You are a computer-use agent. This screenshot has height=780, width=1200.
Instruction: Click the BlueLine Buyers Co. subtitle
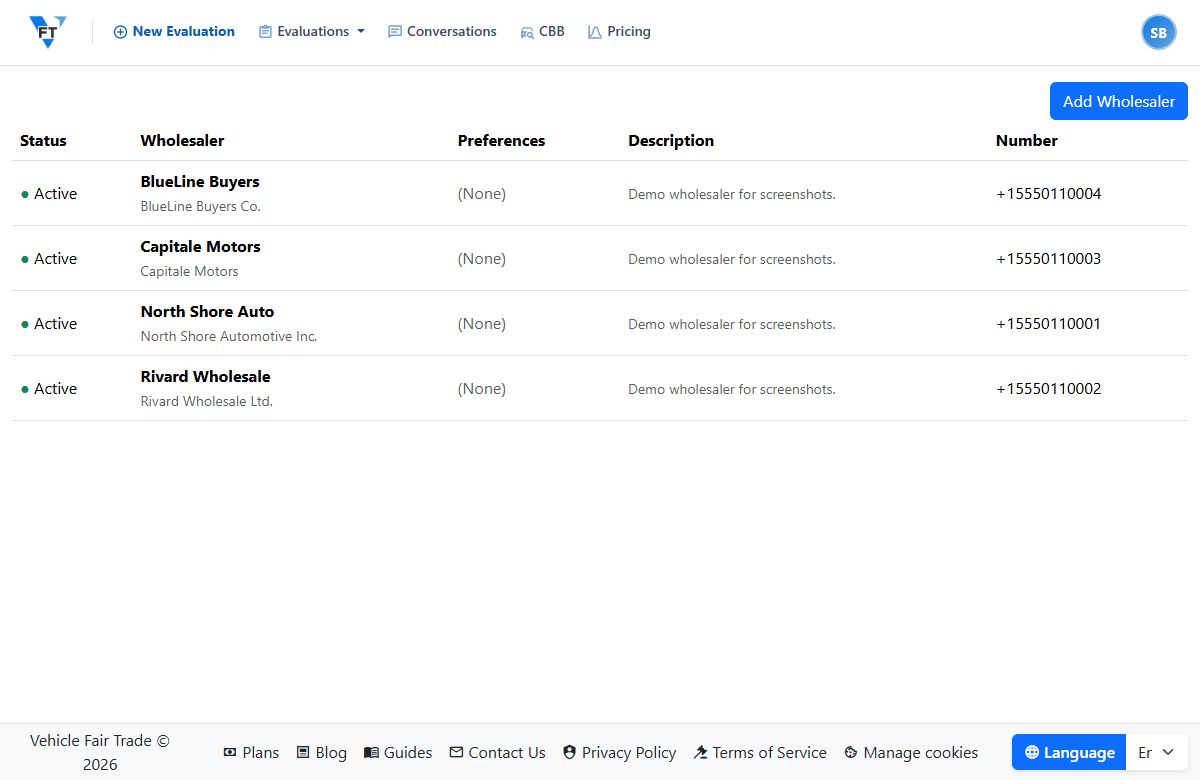(x=200, y=207)
